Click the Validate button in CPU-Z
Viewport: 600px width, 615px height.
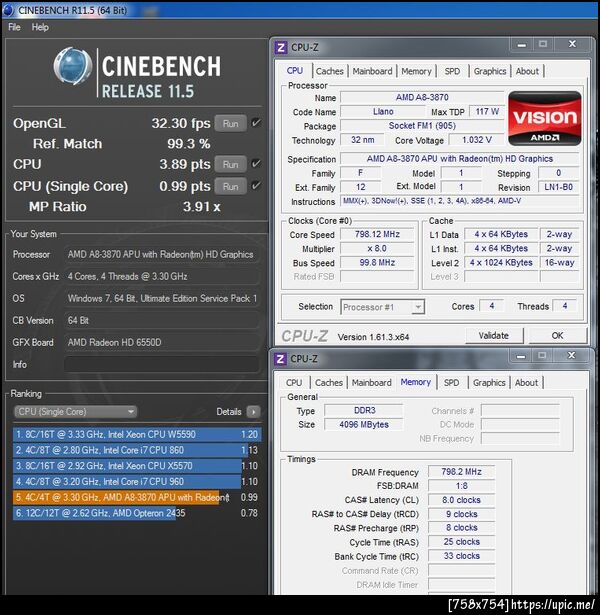pyautogui.click(x=494, y=336)
